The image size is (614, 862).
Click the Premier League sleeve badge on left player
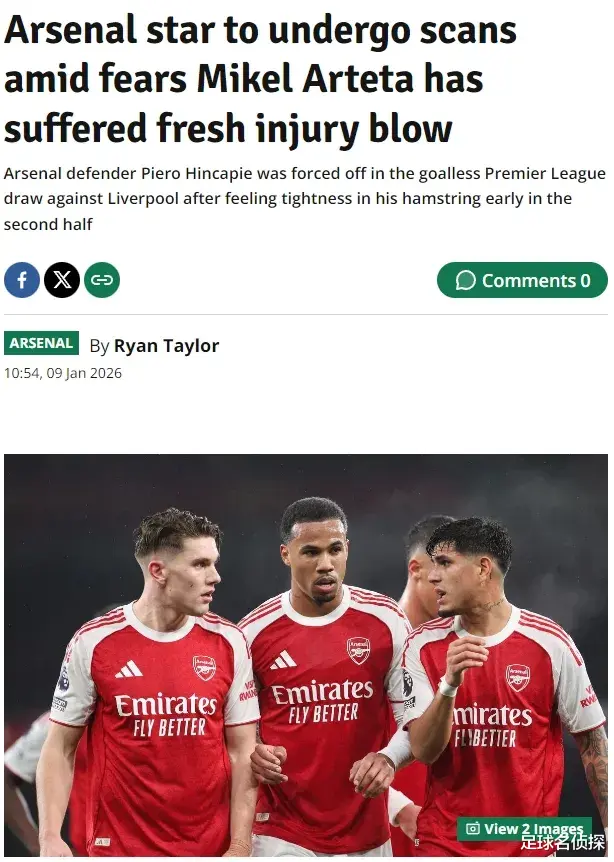point(63,684)
